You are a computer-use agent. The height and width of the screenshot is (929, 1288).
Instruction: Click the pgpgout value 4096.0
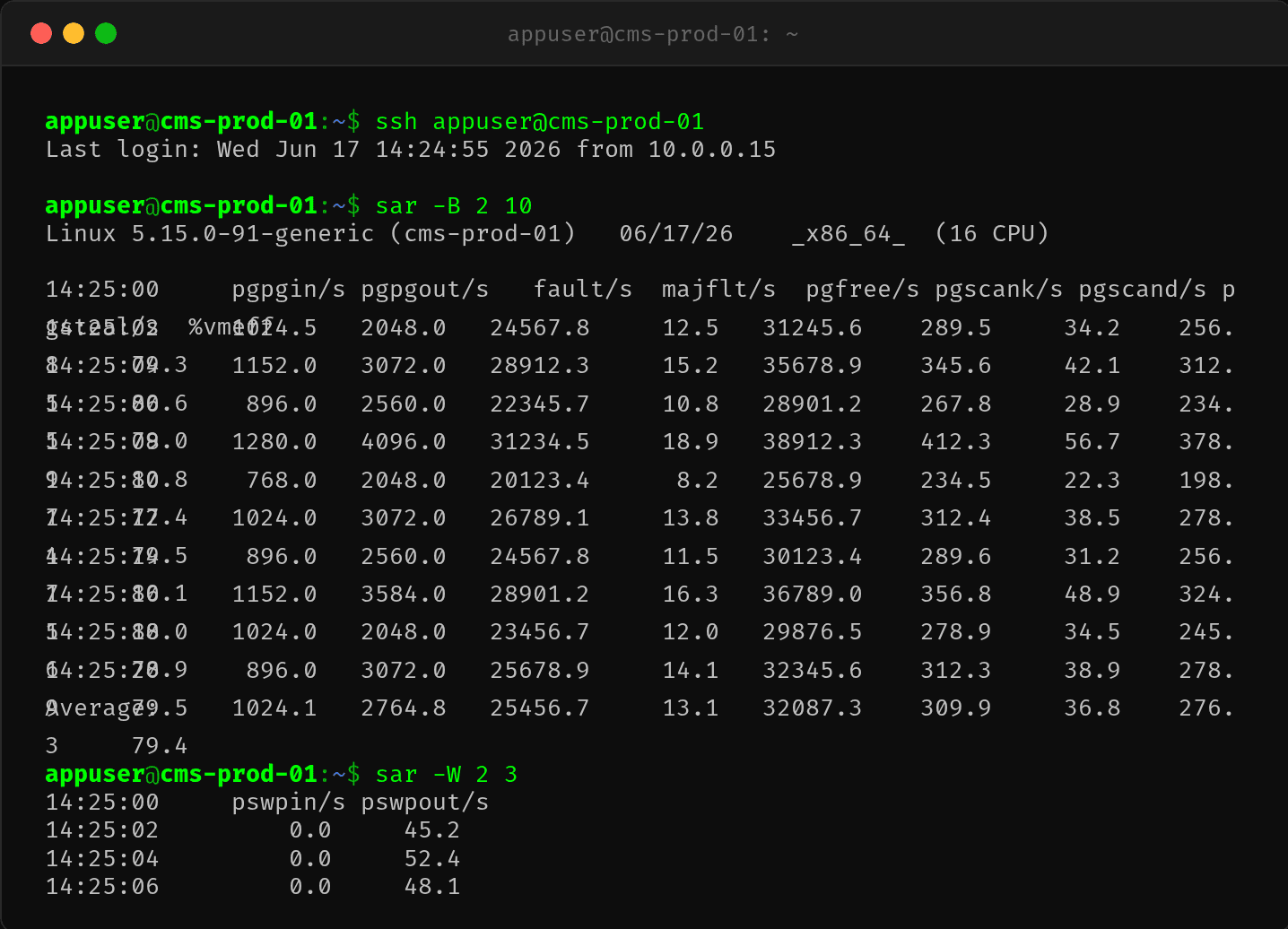tap(404, 441)
